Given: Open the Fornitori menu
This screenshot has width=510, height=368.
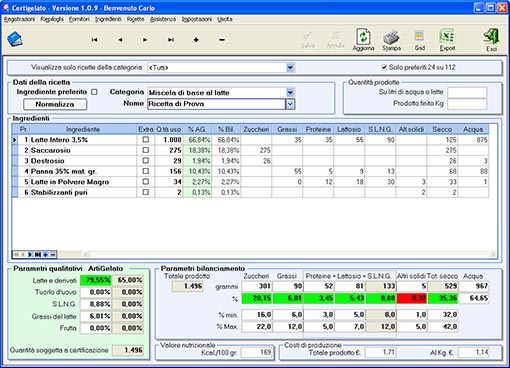Looking at the screenshot, I should [79, 19].
